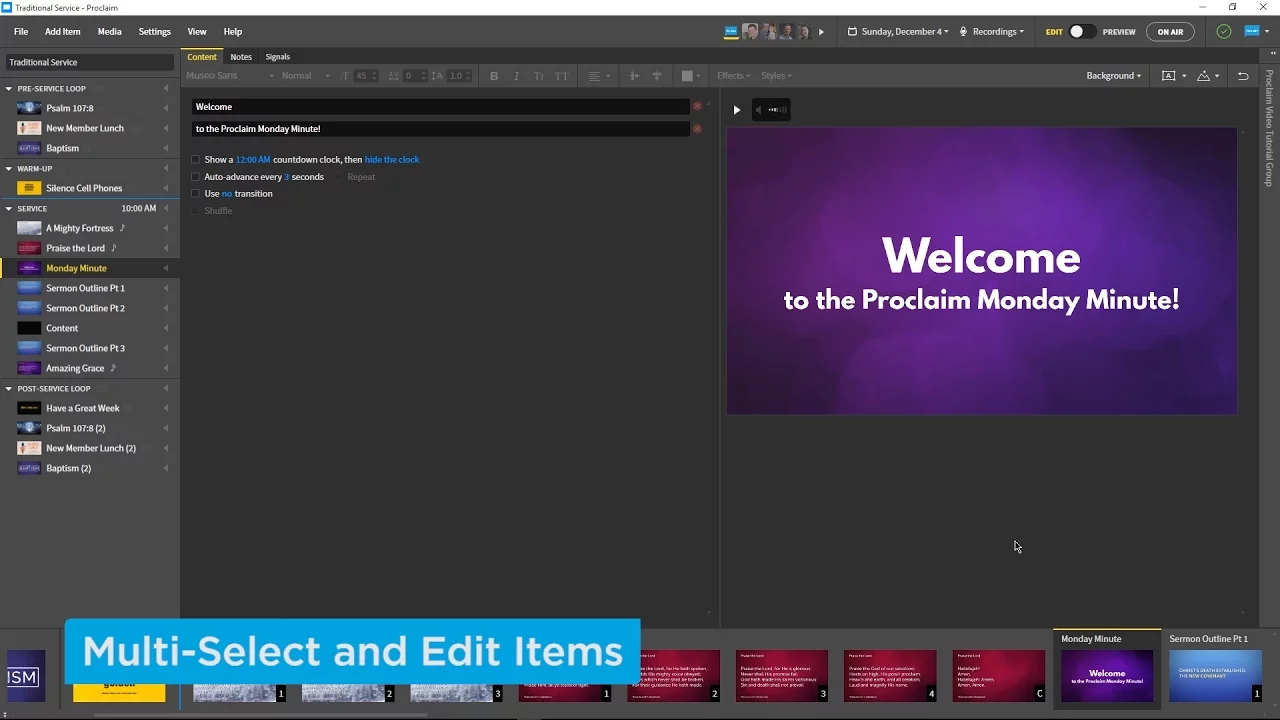Click the 'hide the clock' link
This screenshot has width=1280, height=720.
(x=392, y=160)
